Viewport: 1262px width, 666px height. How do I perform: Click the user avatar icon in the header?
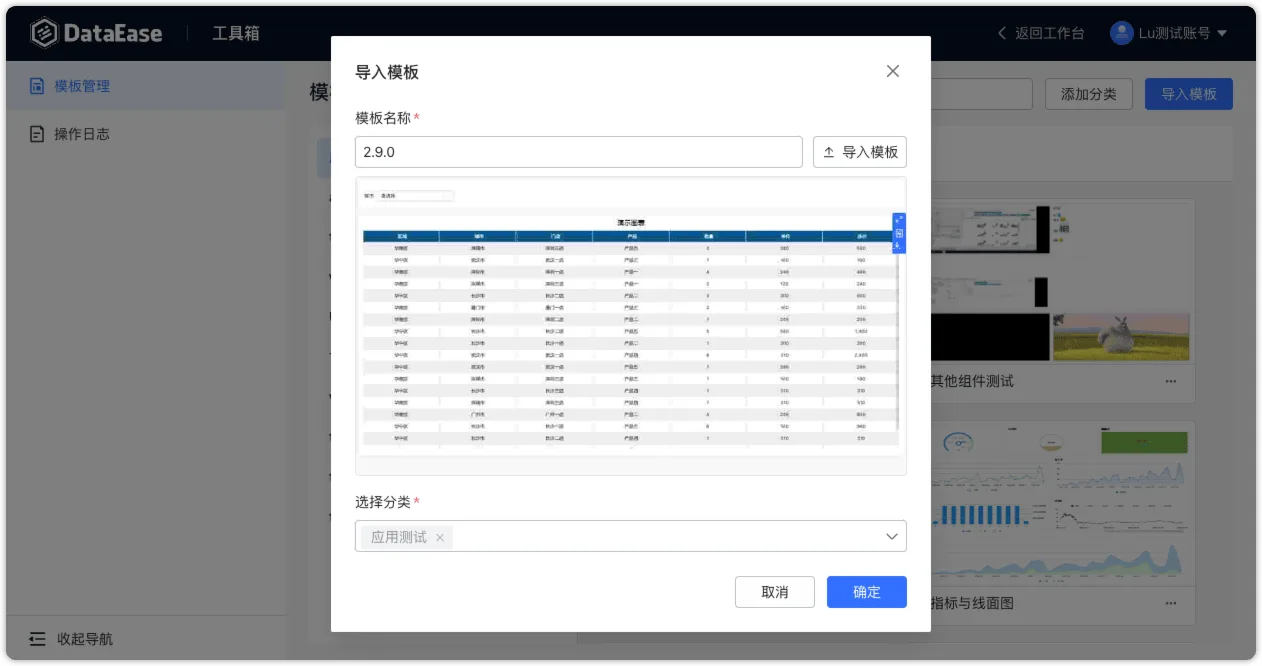pos(1122,33)
